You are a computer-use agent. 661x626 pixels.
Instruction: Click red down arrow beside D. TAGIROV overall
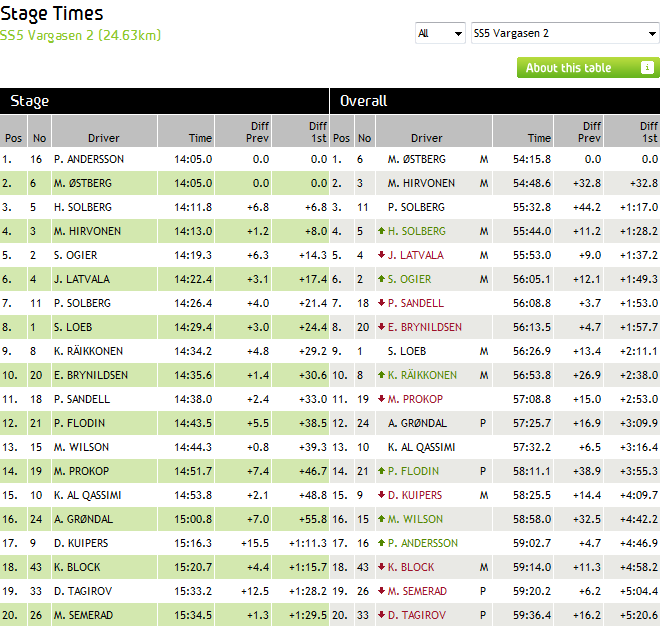coord(382,615)
